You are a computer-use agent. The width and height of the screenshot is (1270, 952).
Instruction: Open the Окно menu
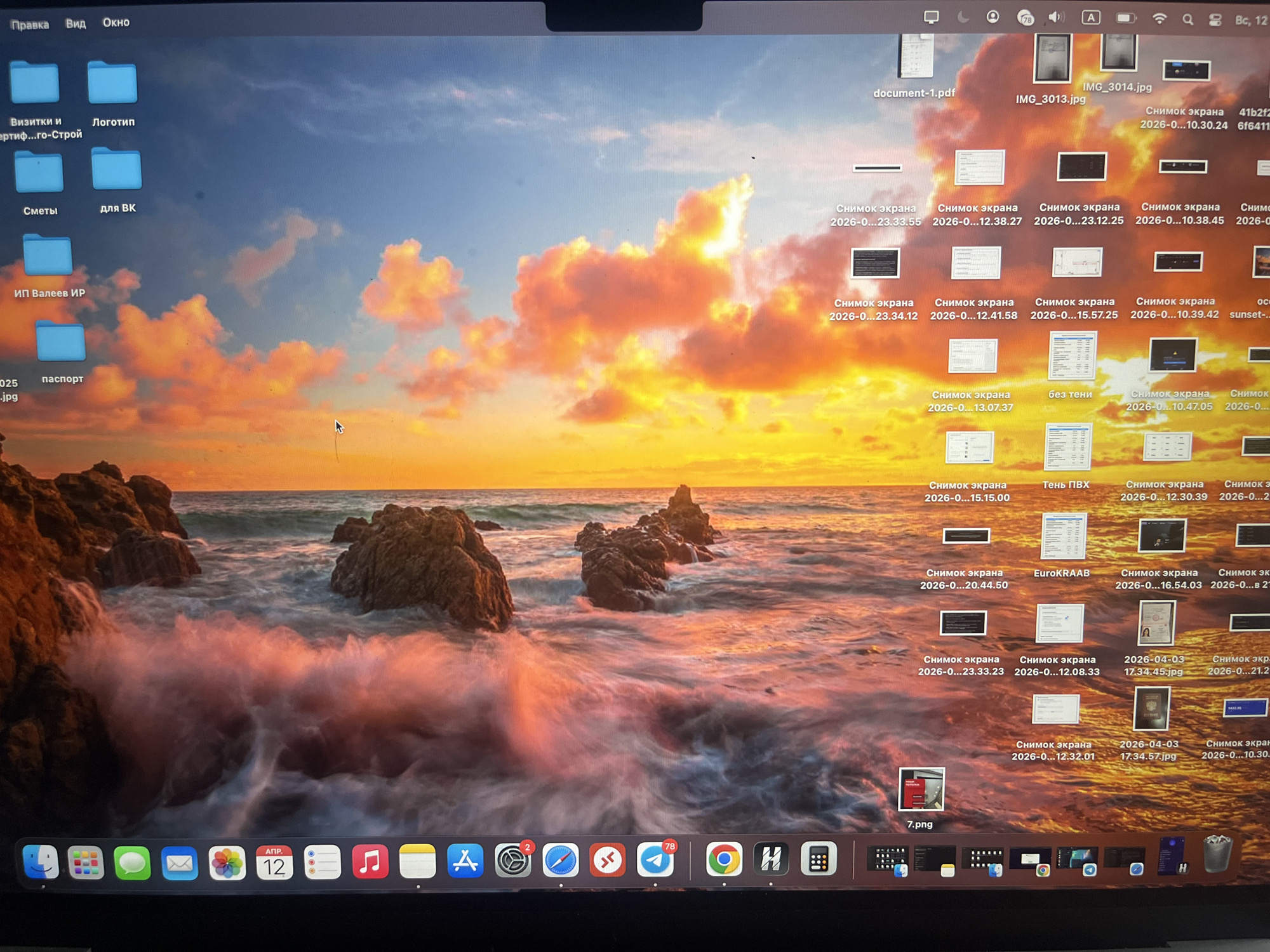116,22
